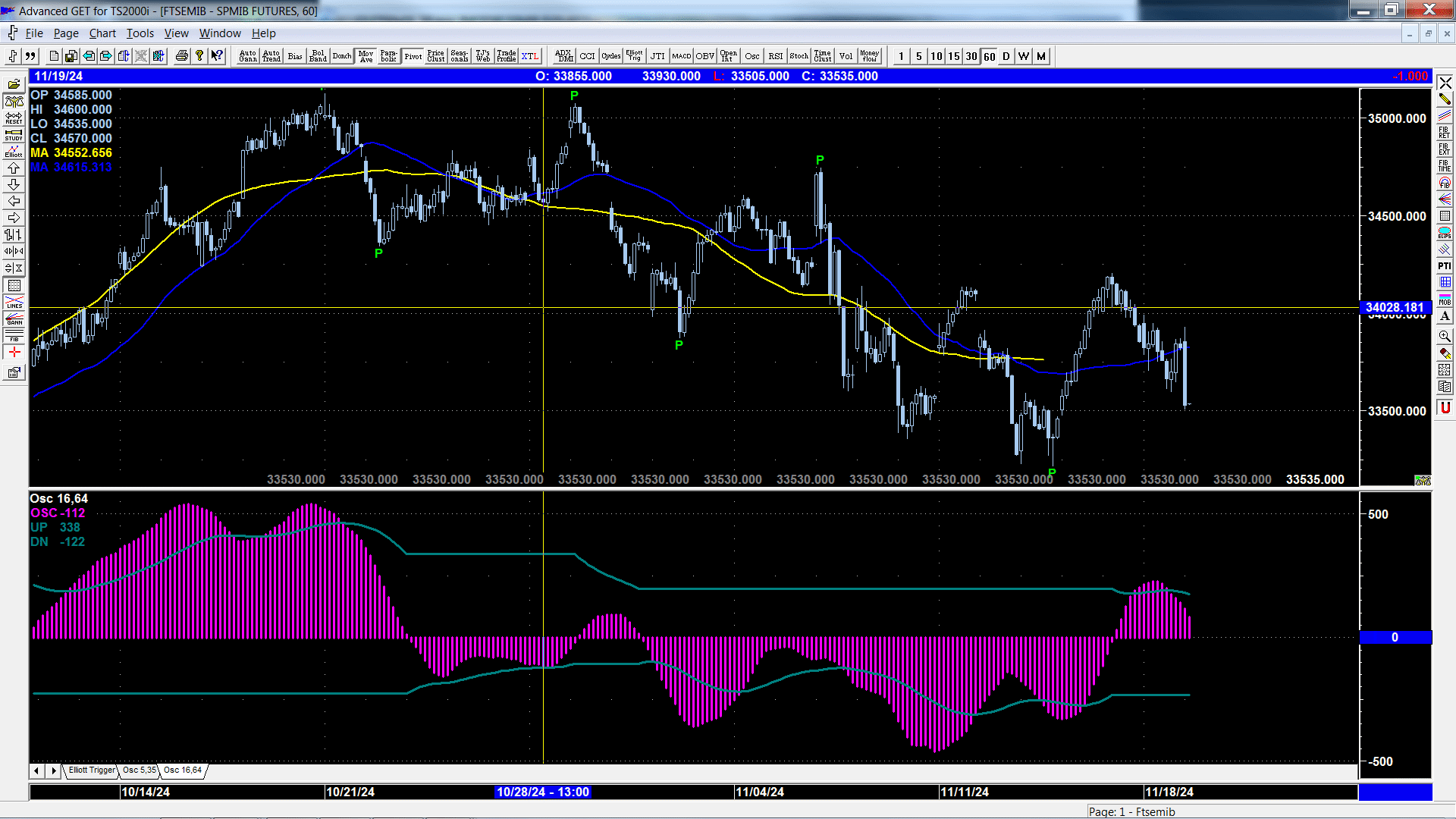1456x819 pixels.
Task: Activate the Elliott wave tool
Action: coord(14,151)
